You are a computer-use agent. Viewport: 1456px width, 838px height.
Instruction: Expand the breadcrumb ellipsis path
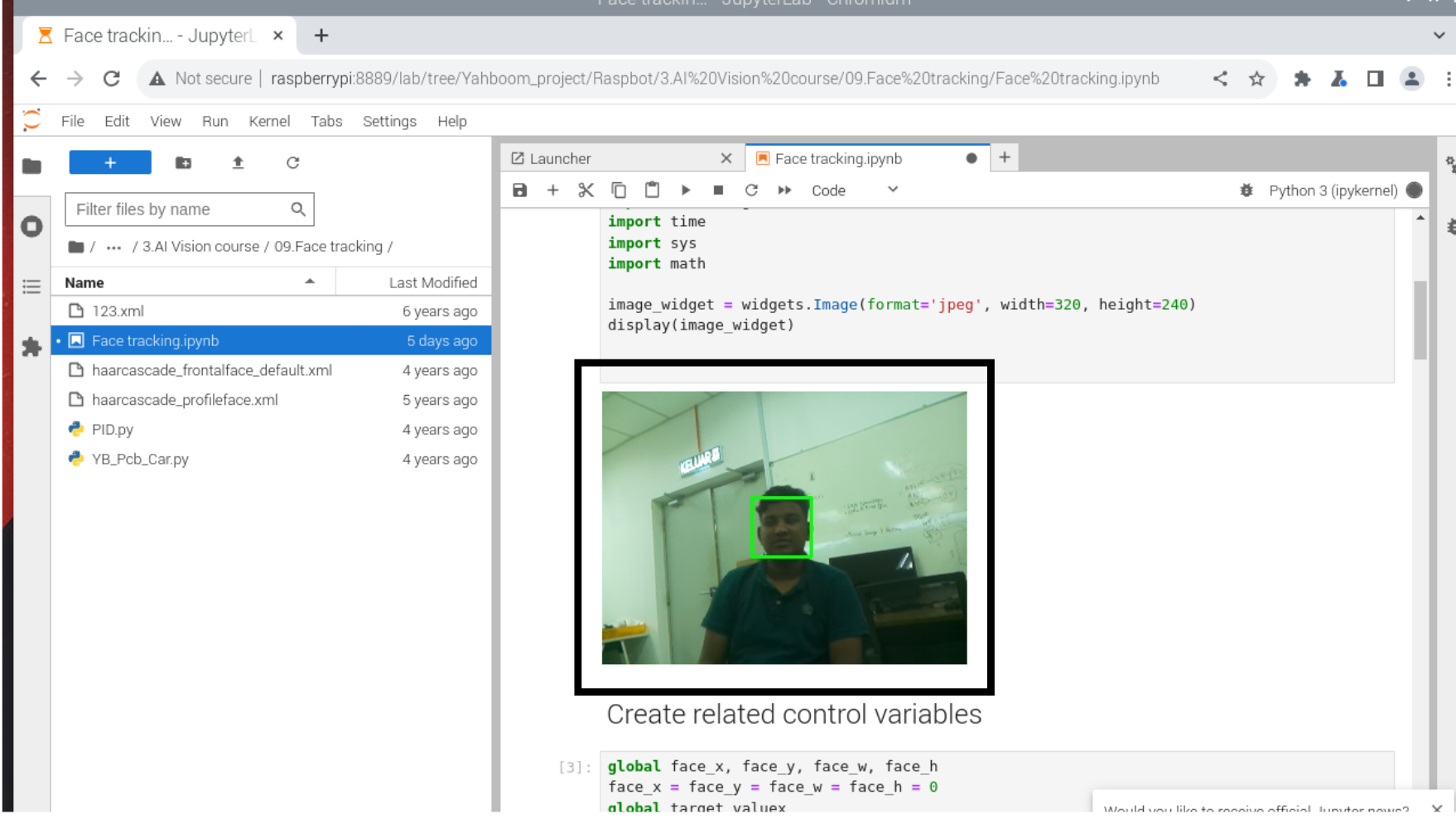pyautogui.click(x=113, y=246)
